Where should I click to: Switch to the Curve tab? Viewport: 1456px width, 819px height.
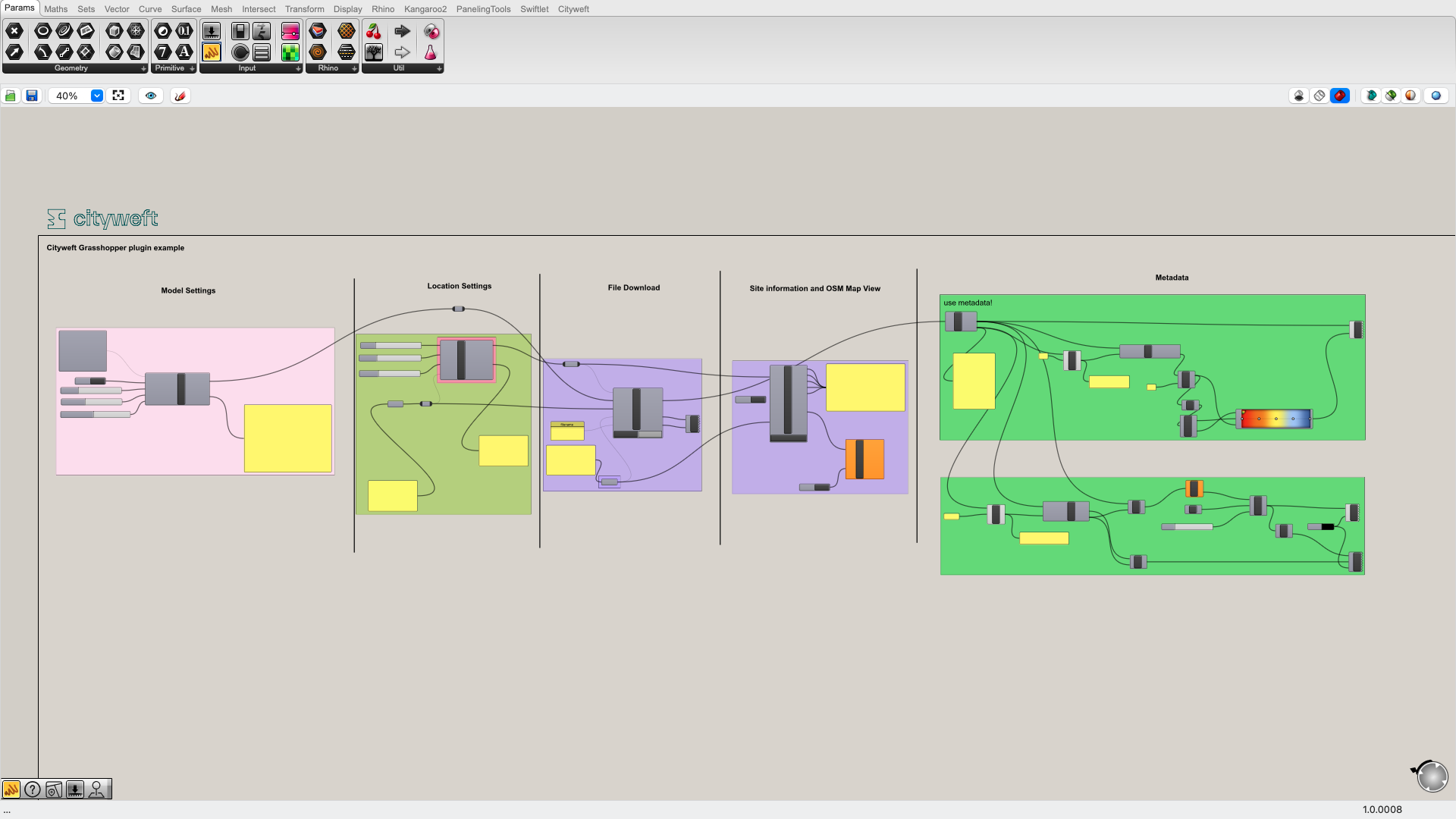coord(150,9)
